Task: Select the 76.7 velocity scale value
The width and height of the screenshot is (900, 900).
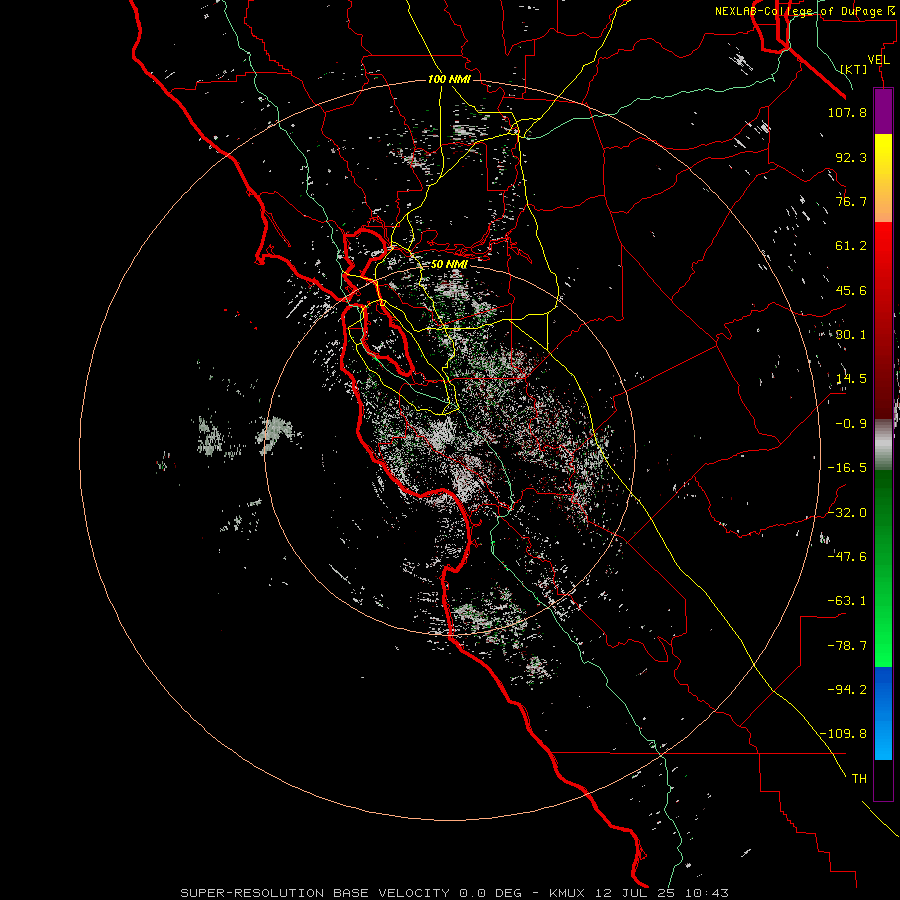Action: [851, 201]
